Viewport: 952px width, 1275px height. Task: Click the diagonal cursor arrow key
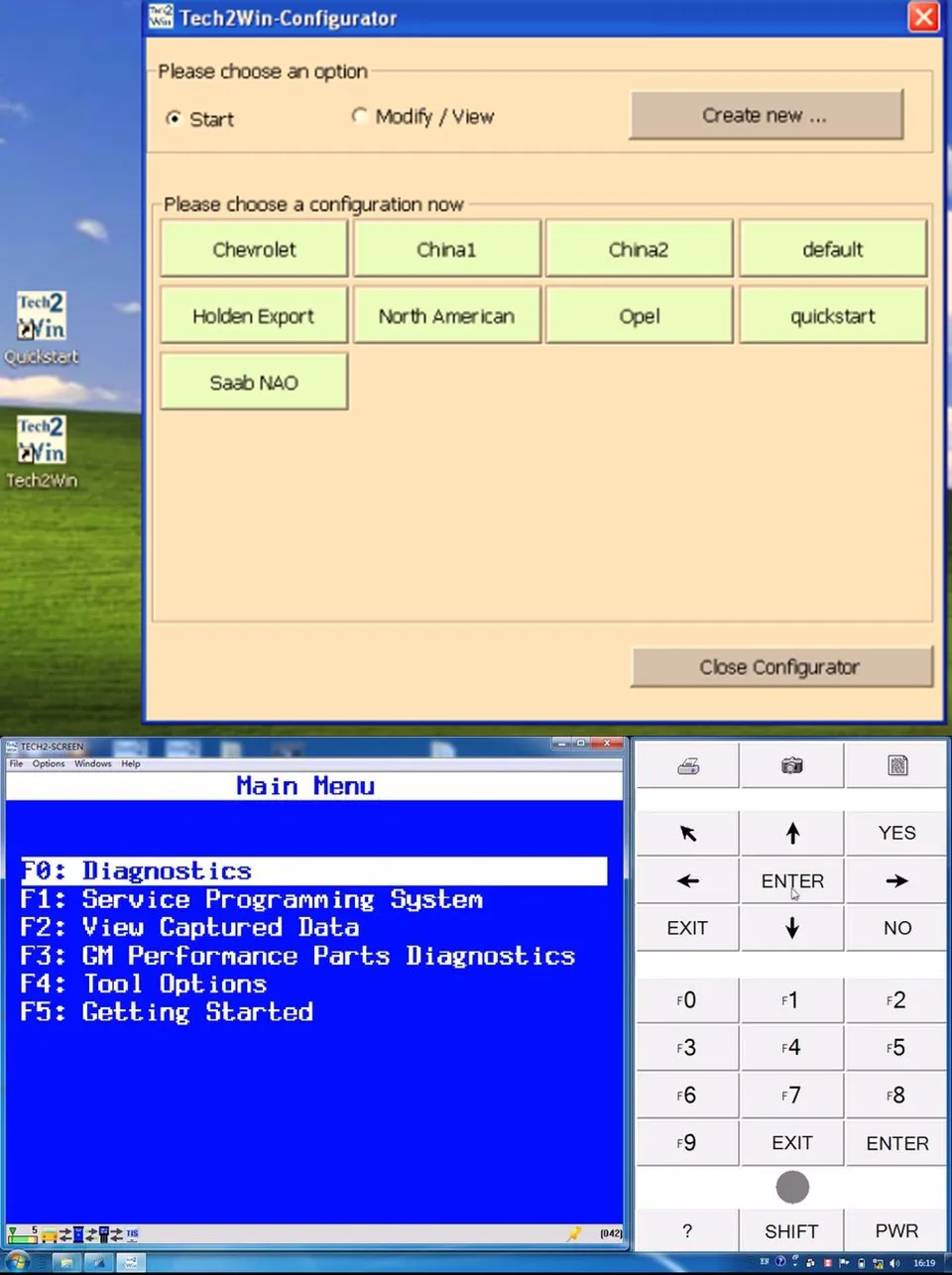coord(687,833)
